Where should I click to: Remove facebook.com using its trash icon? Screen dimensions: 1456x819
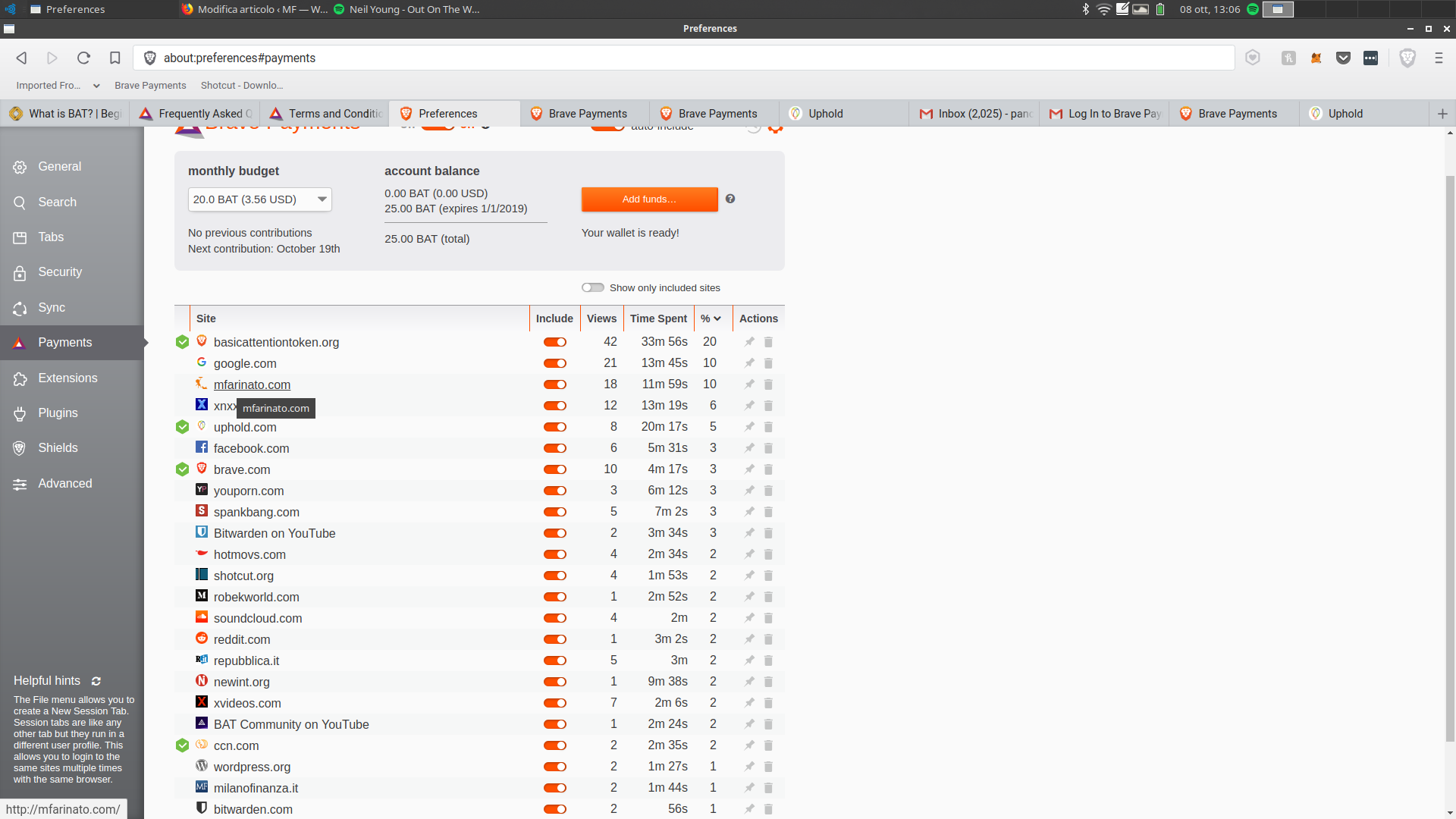(x=768, y=448)
